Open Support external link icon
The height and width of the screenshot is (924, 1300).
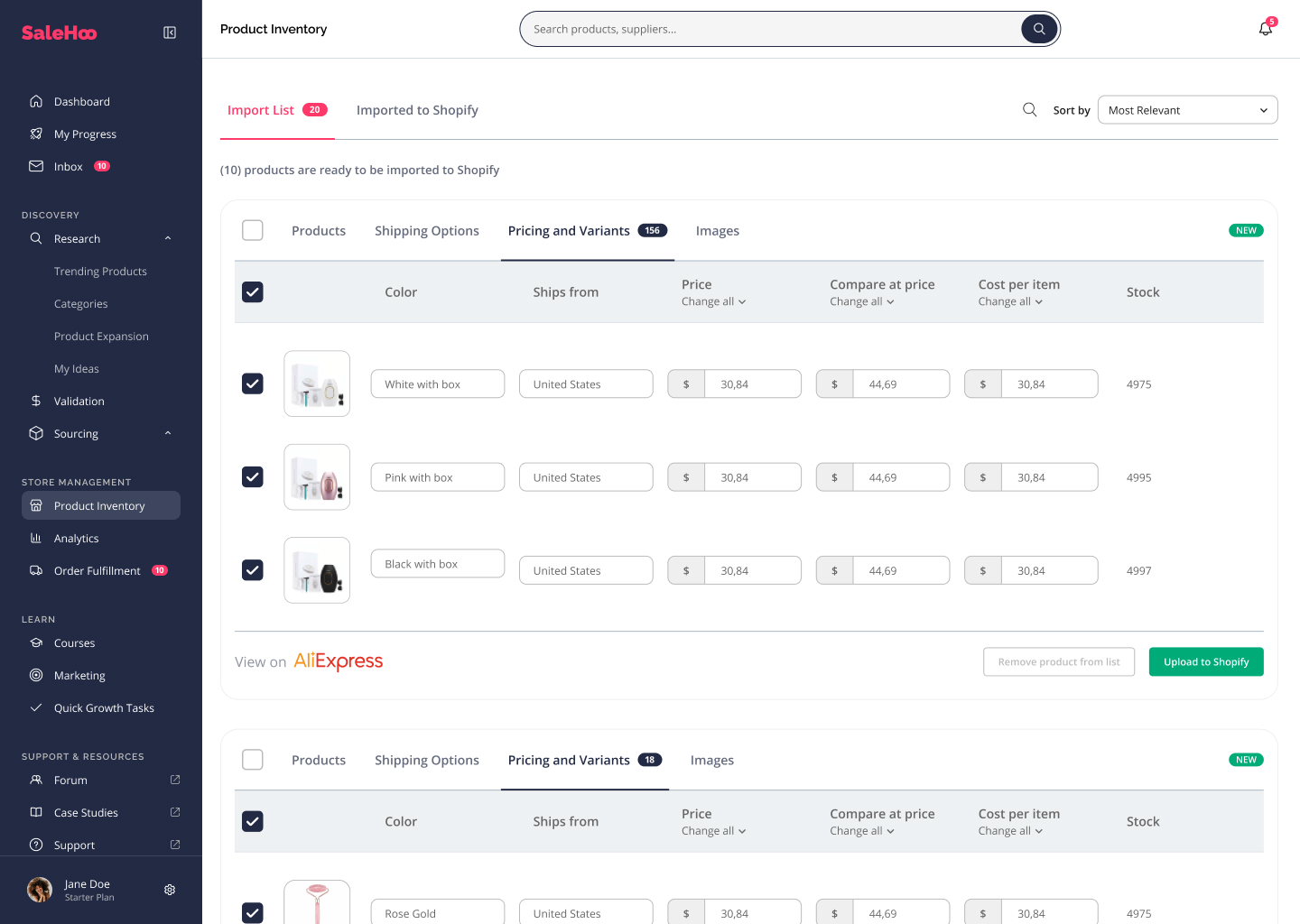coord(175,845)
